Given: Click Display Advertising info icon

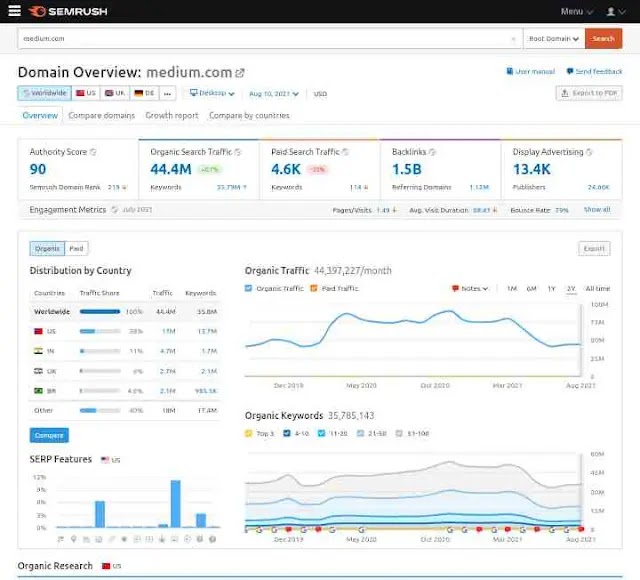Looking at the screenshot, I should click(589, 152).
